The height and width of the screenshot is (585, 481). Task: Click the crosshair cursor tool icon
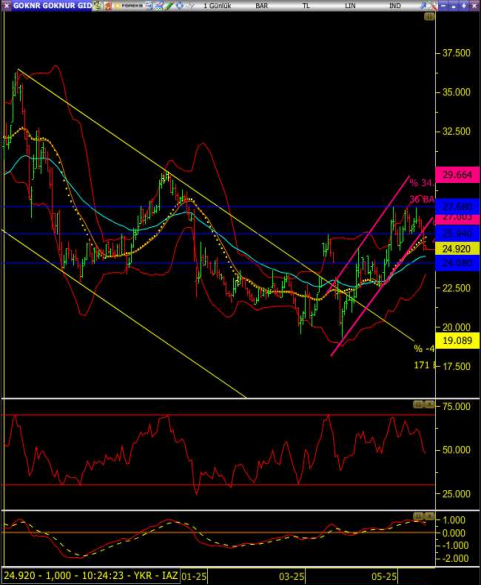click(179, 6)
